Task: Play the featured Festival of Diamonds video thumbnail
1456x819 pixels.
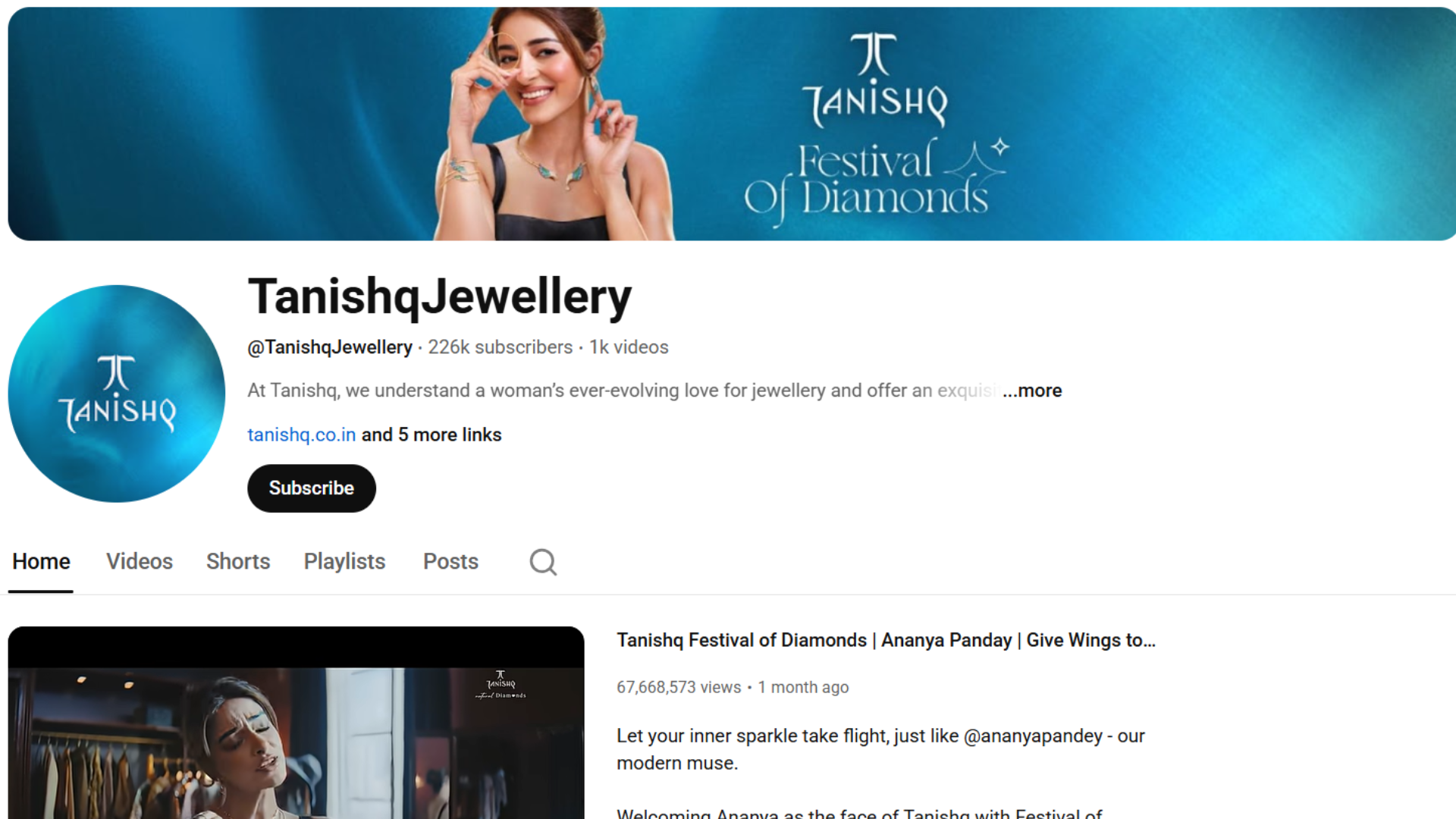Action: click(x=297, y=722)
